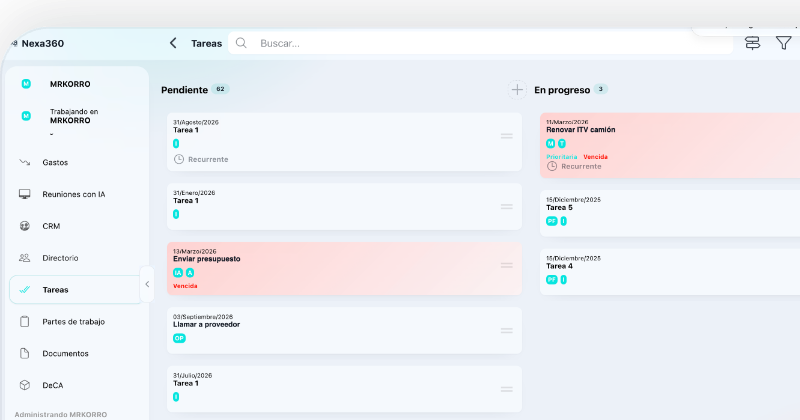Click the Reuniones con IA monitor icon
800x420 pixels.
coord(24,194)
